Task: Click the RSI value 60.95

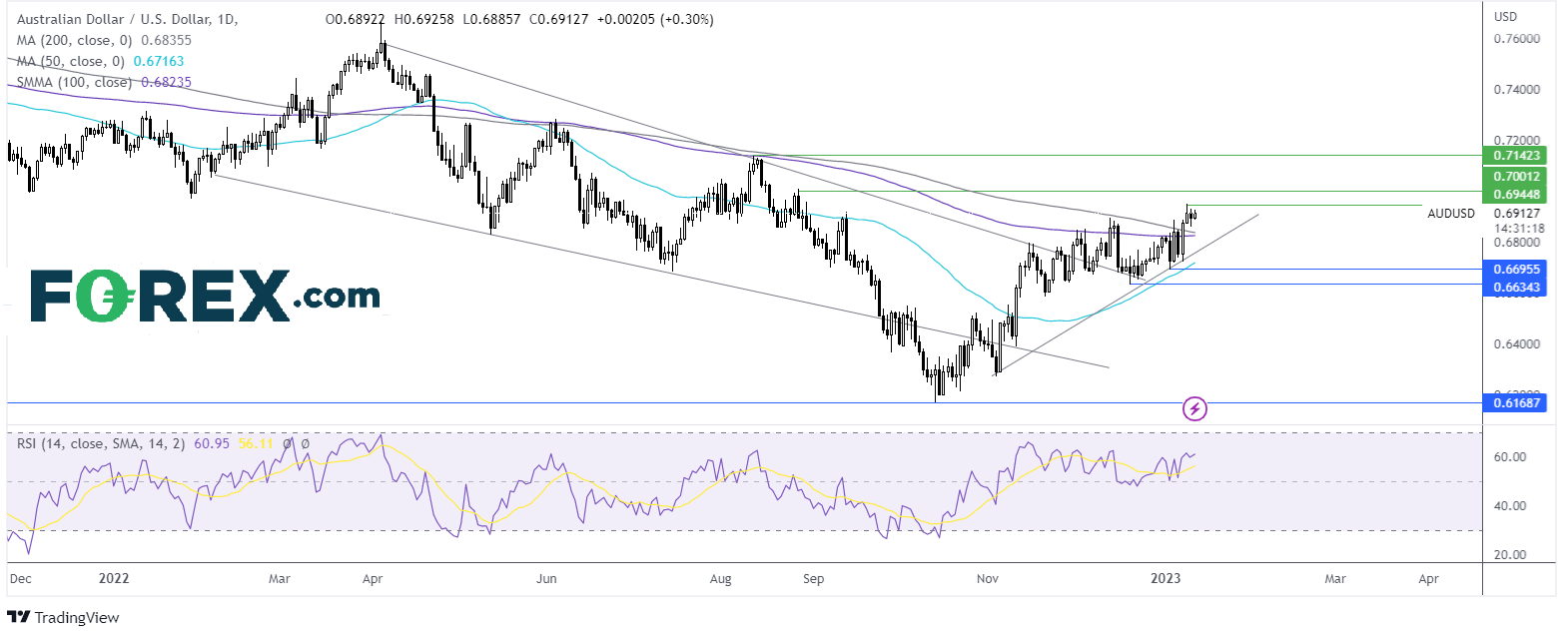Action: (x=212, y=442)
